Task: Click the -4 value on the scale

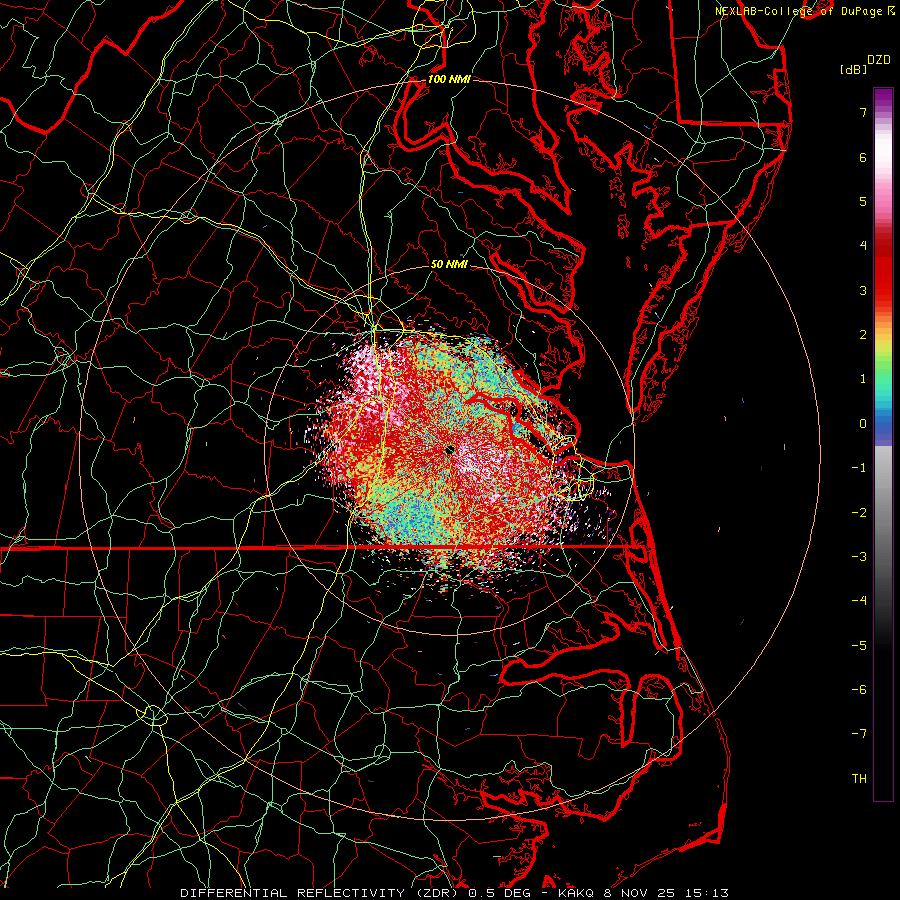Action: (859, 601)
